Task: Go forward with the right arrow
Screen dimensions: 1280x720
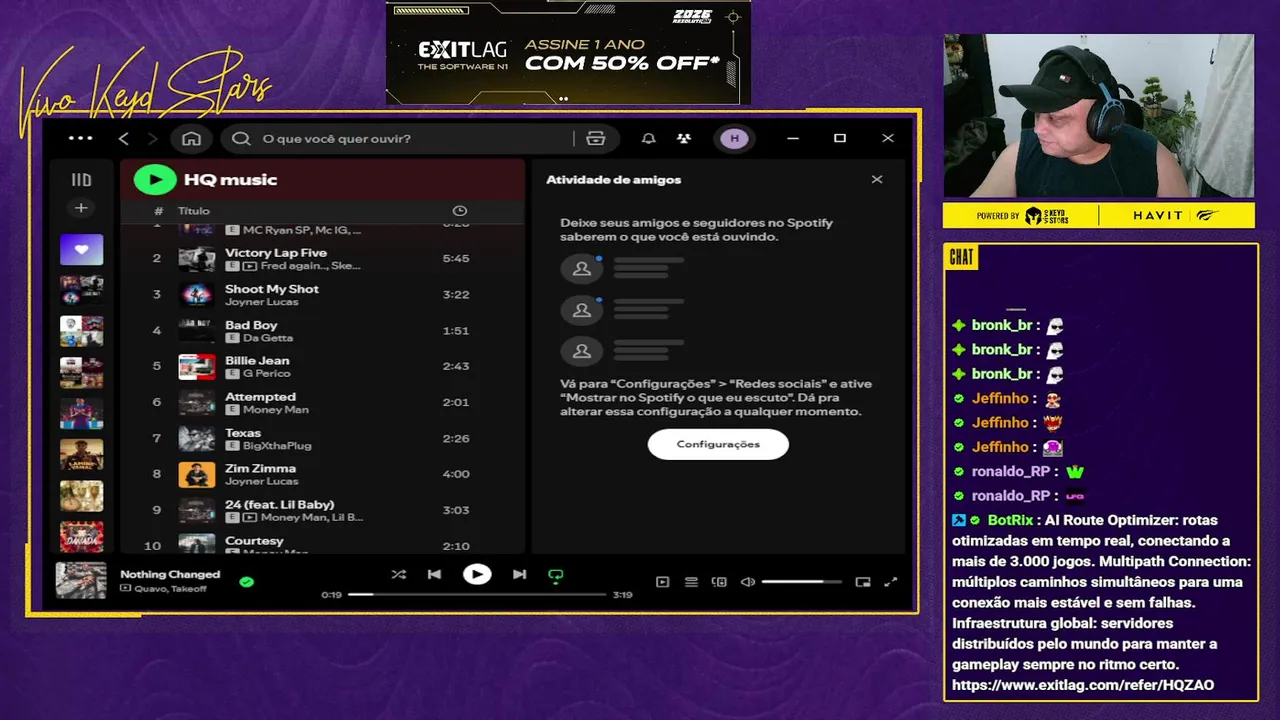Action: coord(152,139)
